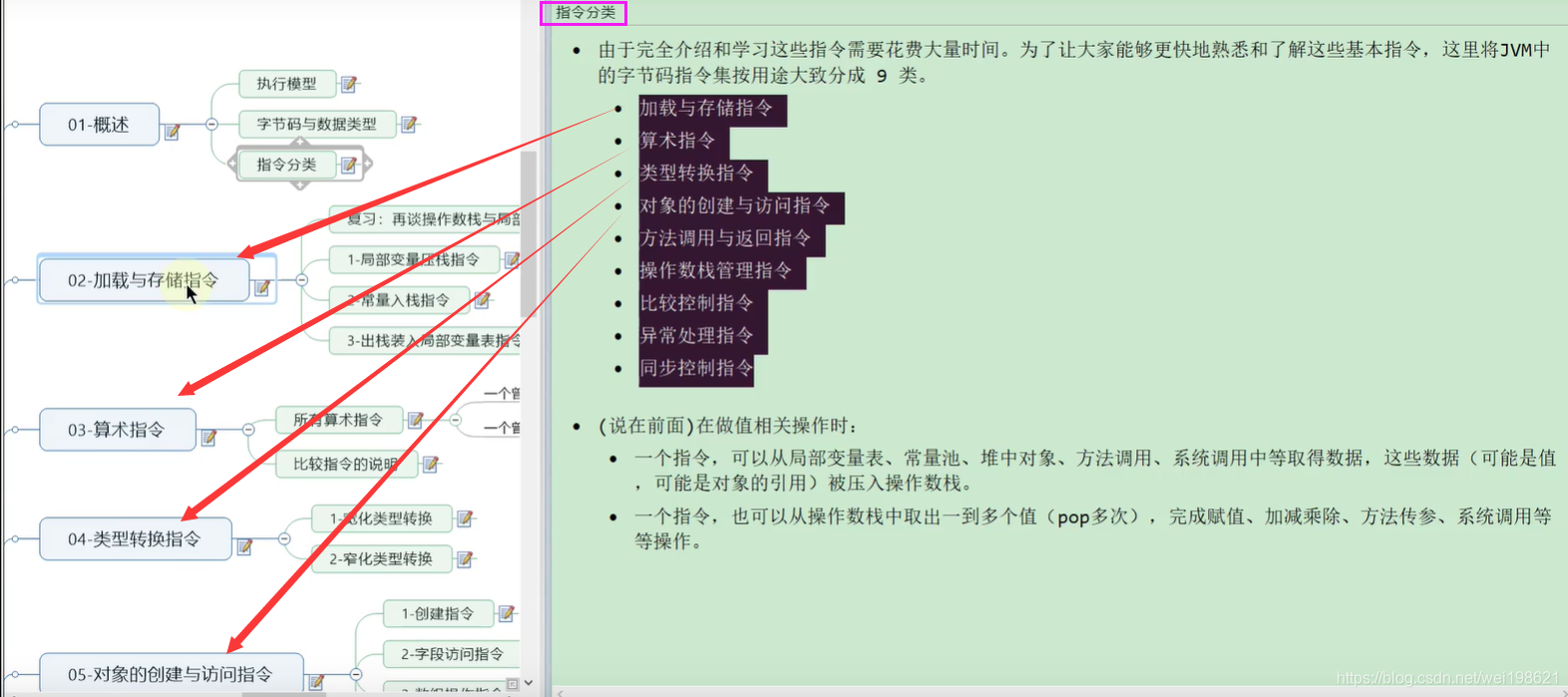The image size is (1568, 697).
Task: Select the 指令分类 subtopic in the map
Action: [x=286, y=165]
